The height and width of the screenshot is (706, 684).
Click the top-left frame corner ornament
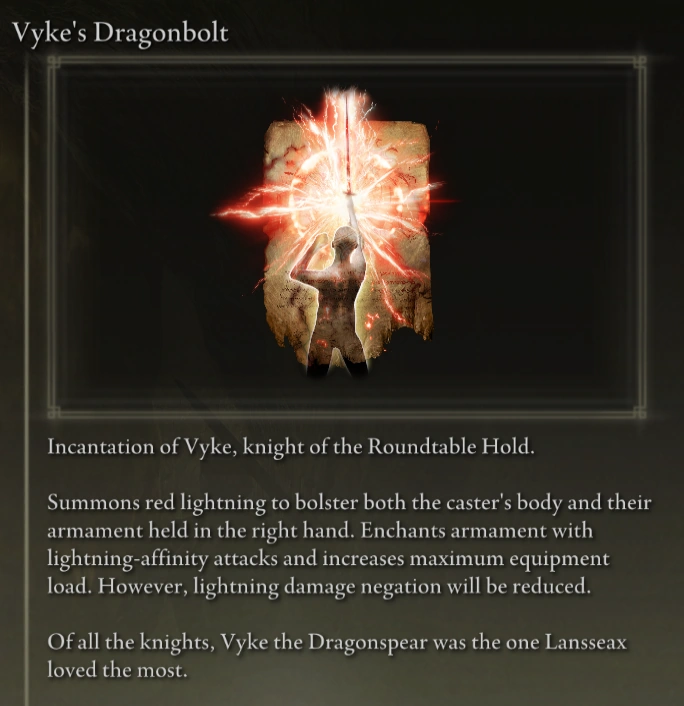tap(54, 63)
